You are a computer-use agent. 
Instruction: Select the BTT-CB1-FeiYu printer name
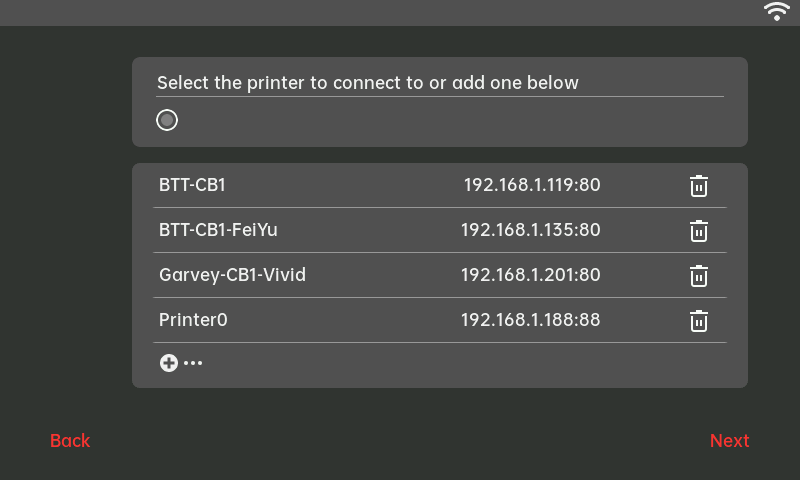coord(218,230)
